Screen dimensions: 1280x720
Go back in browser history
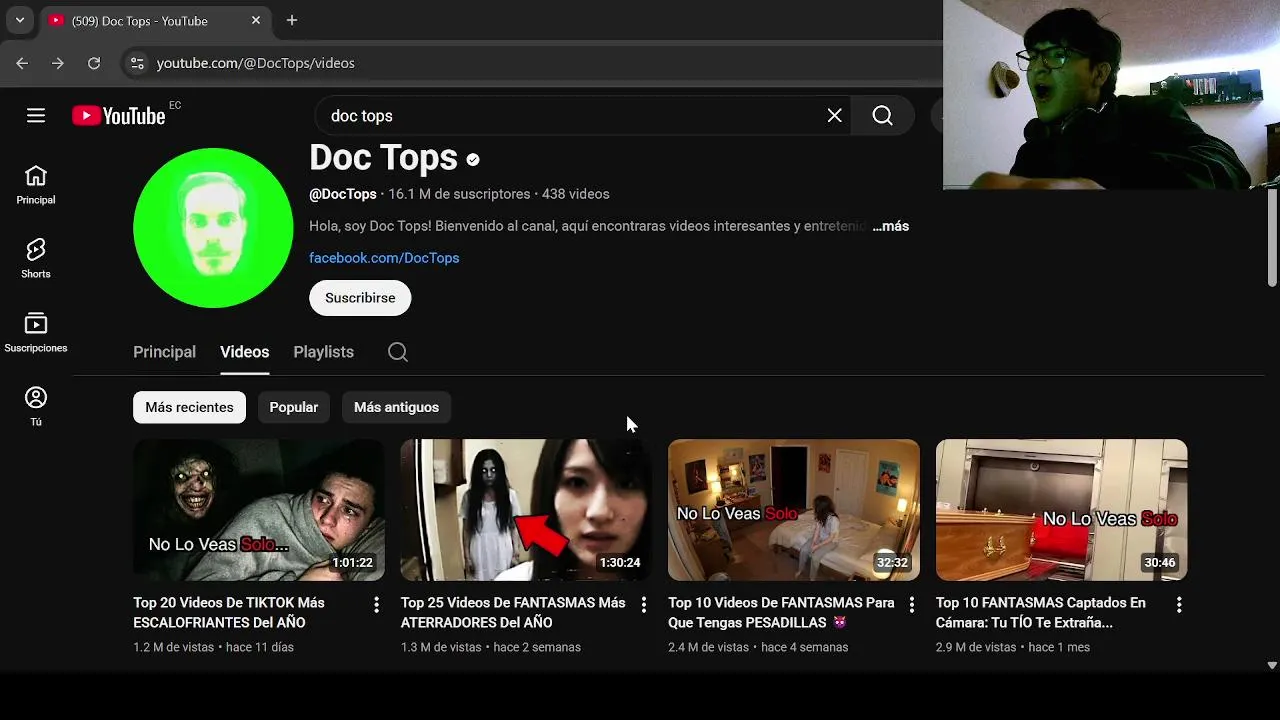[x=22, y=63]
